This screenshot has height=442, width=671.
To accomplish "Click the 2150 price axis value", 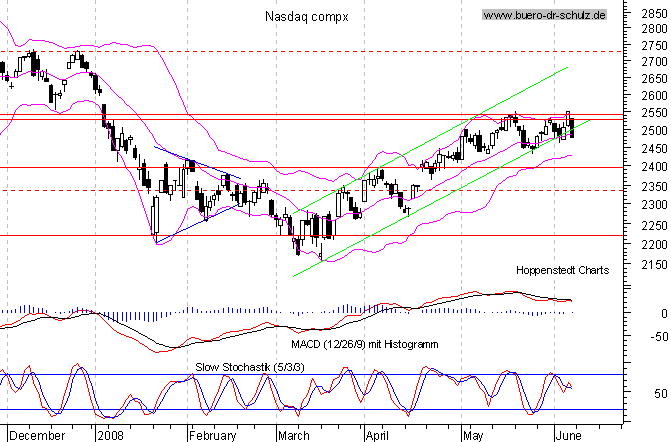I will pos(654,265).
